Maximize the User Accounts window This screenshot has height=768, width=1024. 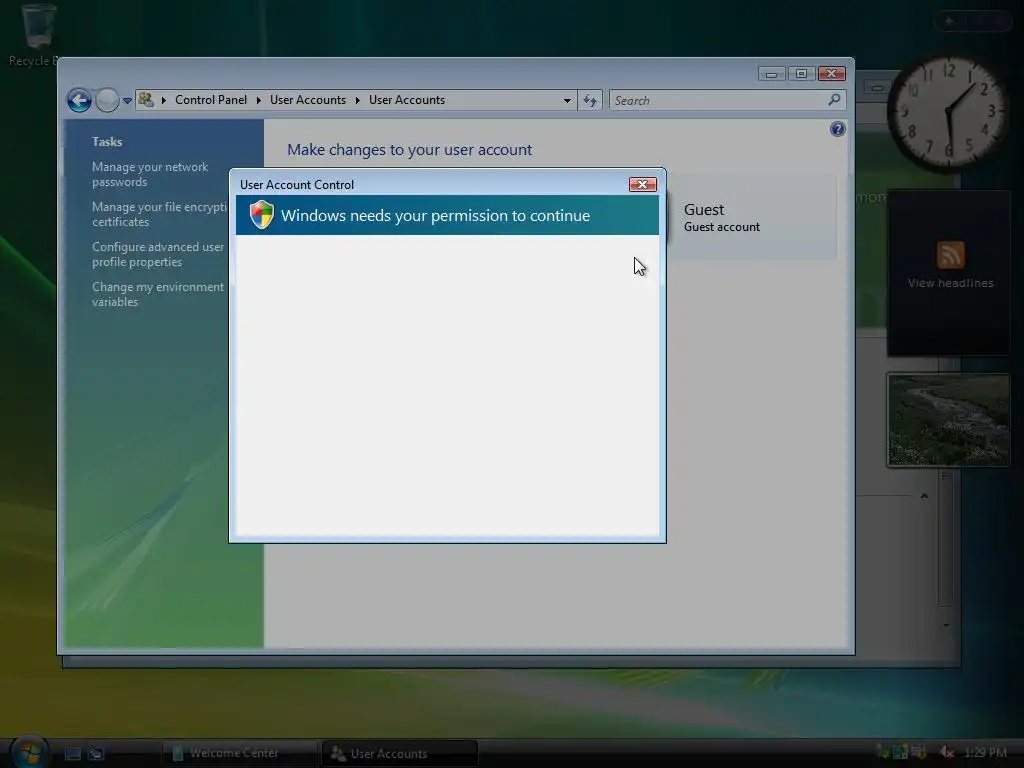point(801,74)
